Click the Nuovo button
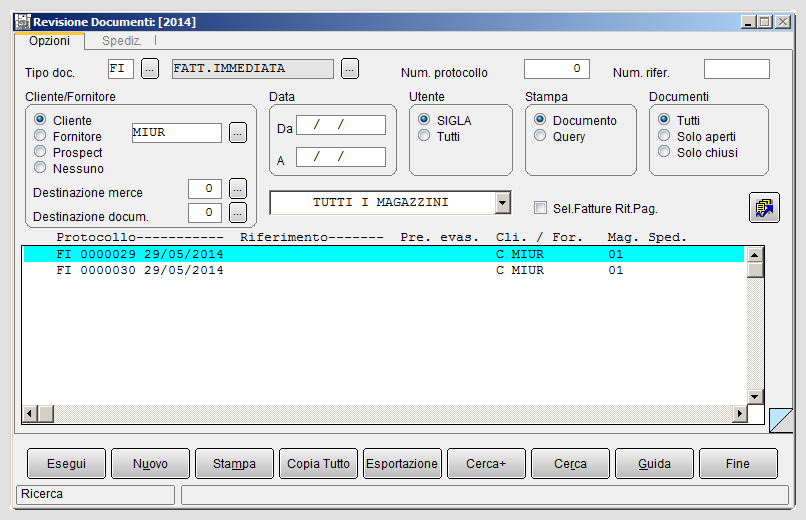This screenshot has height=520, width=806. pos(150,463)
